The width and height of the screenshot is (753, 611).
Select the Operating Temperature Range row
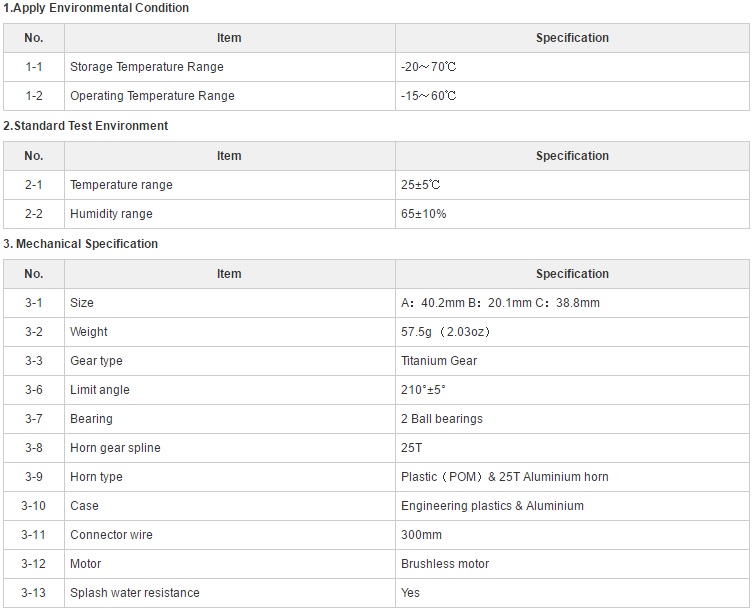coord(376,96)
